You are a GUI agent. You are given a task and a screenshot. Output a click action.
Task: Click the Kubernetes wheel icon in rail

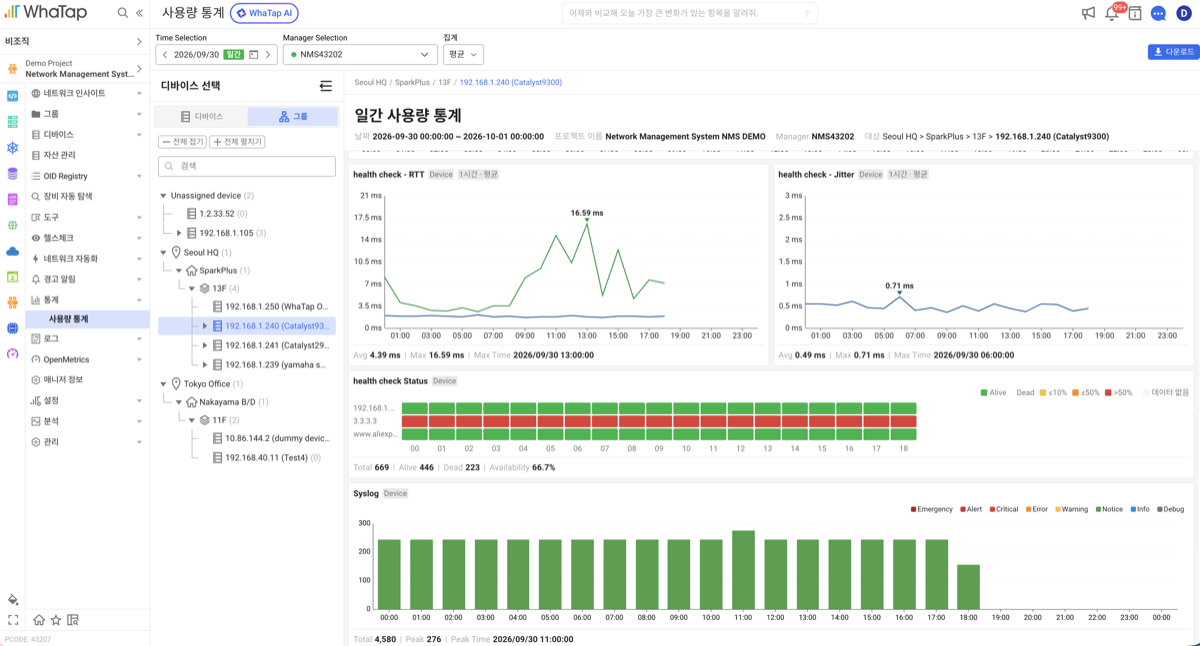[12, 147]
